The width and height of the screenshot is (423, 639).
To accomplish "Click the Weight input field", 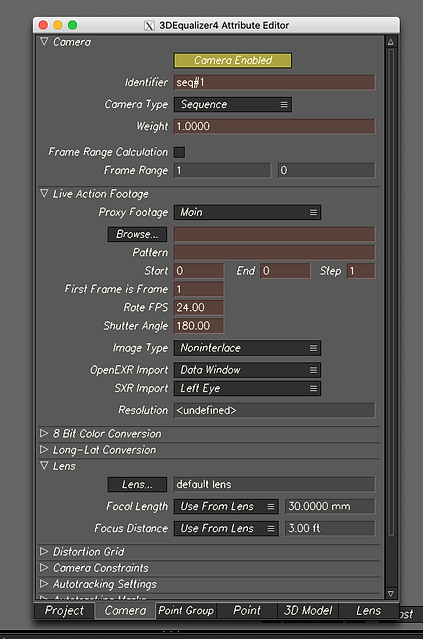I will pos(274,126).
